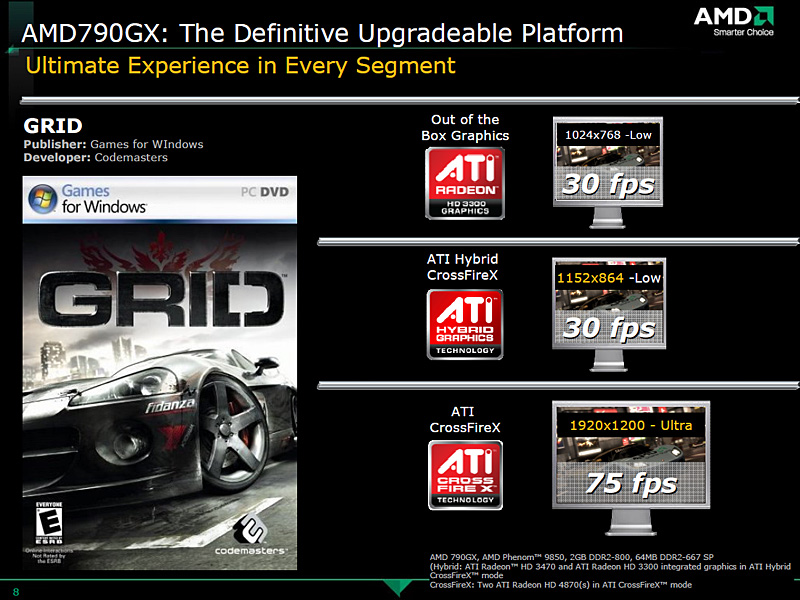Click the ESRB Everyone rating icon
This screenshot has height=600, width=800.
[49, 523]
